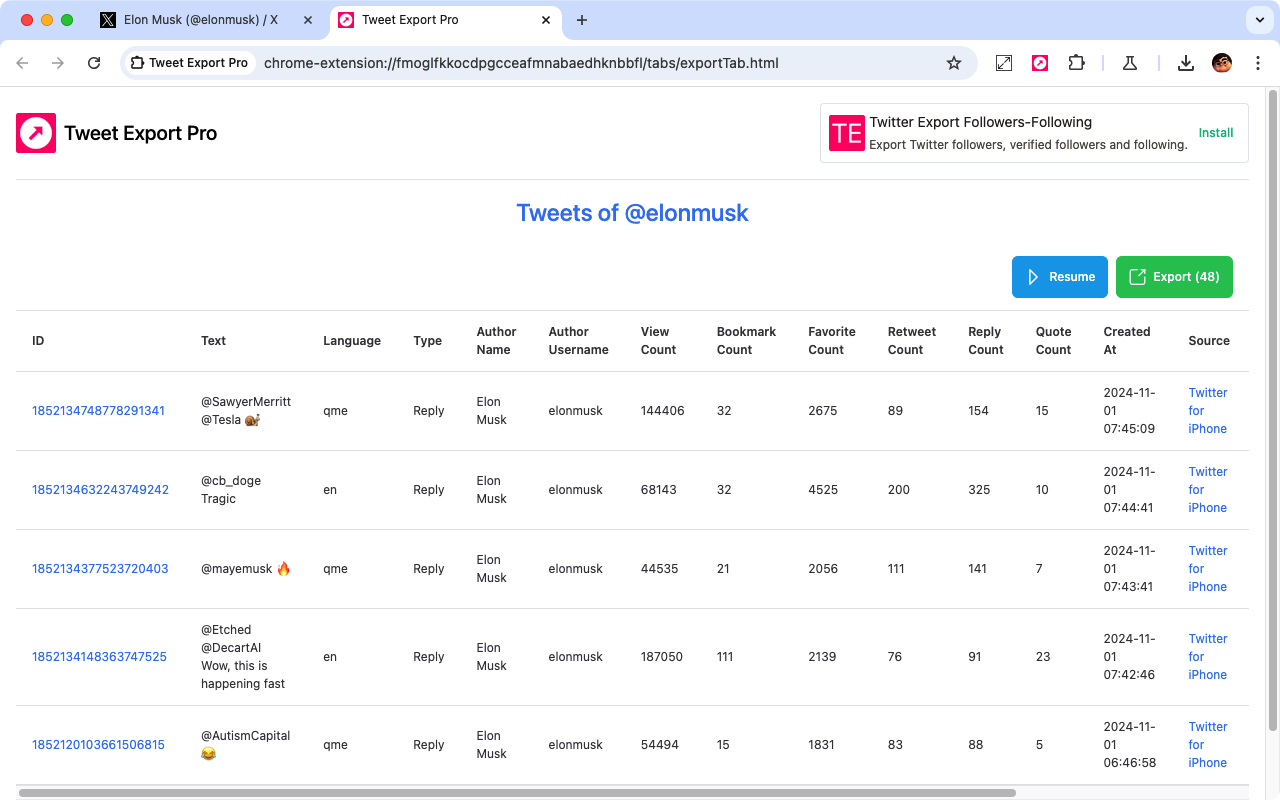The image size is (1280, 800).
Task: Click the Export (48) button
Action: pyautogui.click(x=1174, y=277)
